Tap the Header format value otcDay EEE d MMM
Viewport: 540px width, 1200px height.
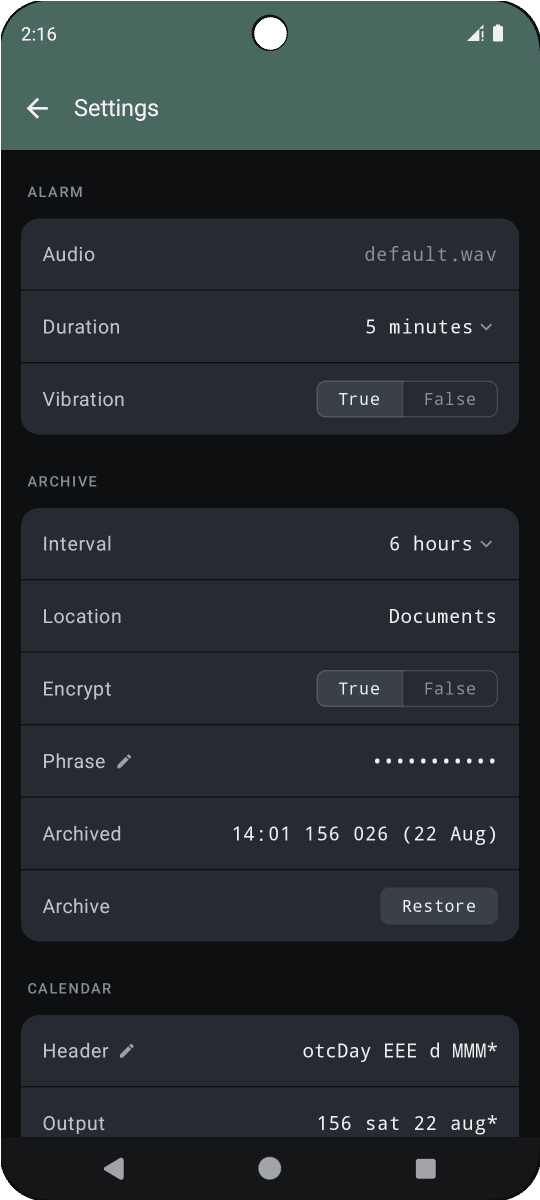pyautogui.click(x=400, y=1051)
